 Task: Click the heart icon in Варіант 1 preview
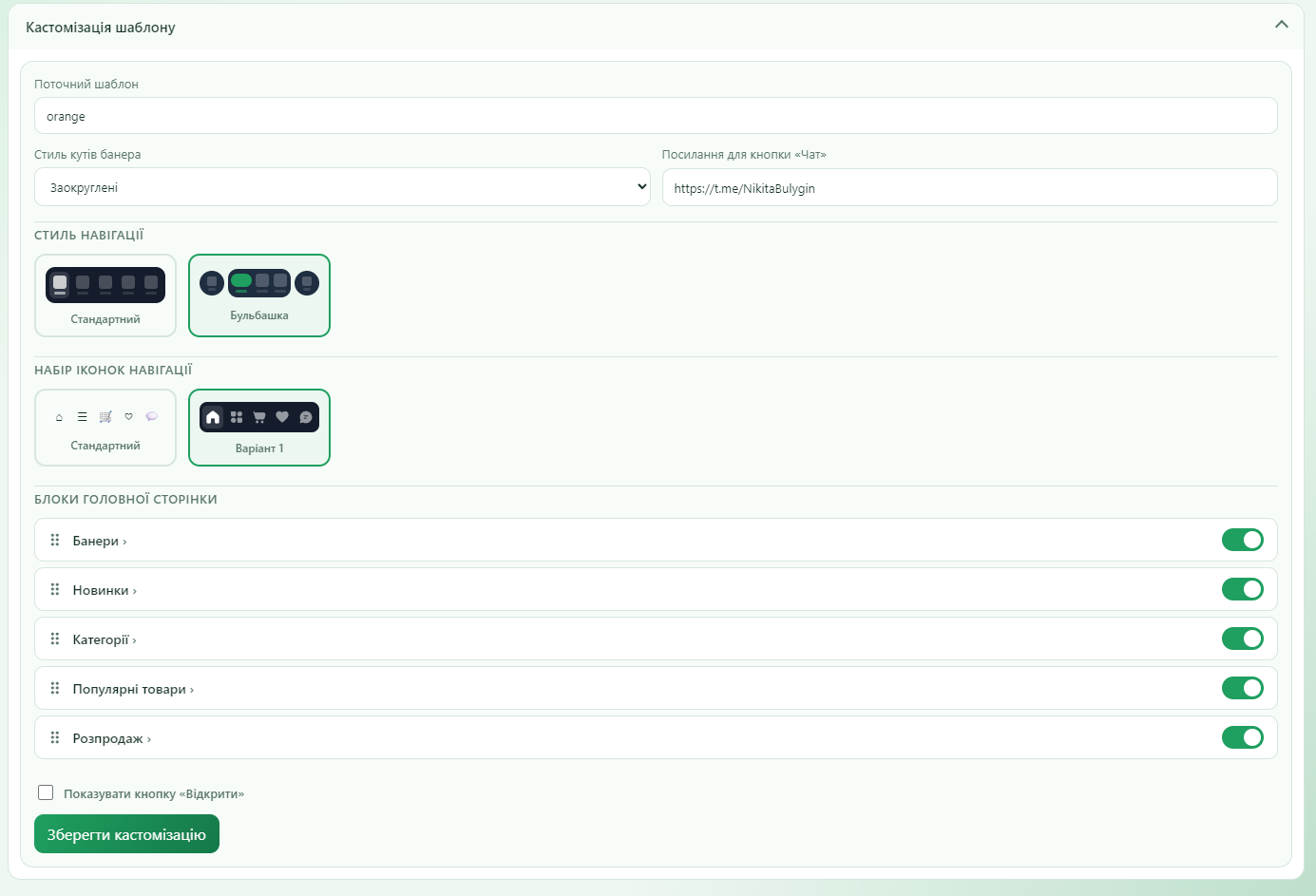[x=282, y=417]
